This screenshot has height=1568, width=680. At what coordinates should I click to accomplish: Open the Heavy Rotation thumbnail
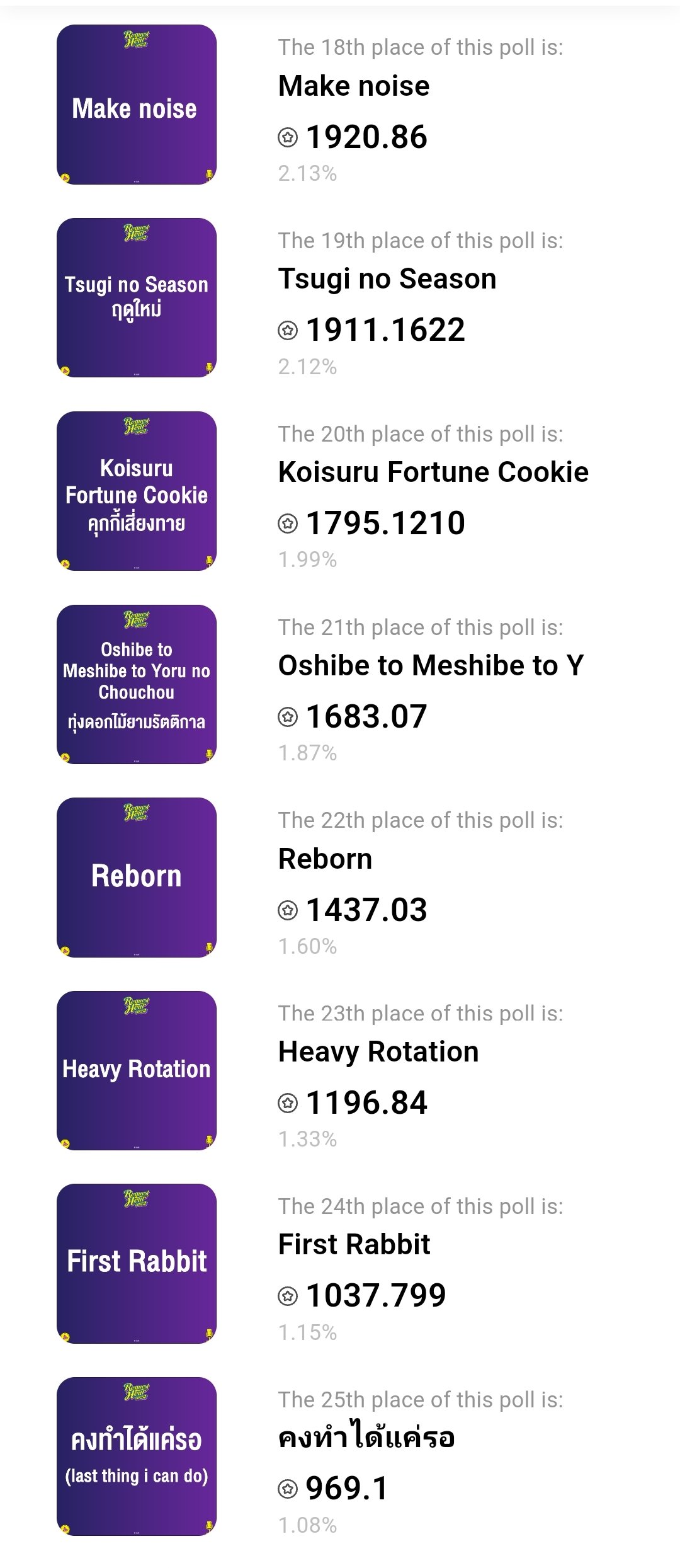click(137, 1071)
